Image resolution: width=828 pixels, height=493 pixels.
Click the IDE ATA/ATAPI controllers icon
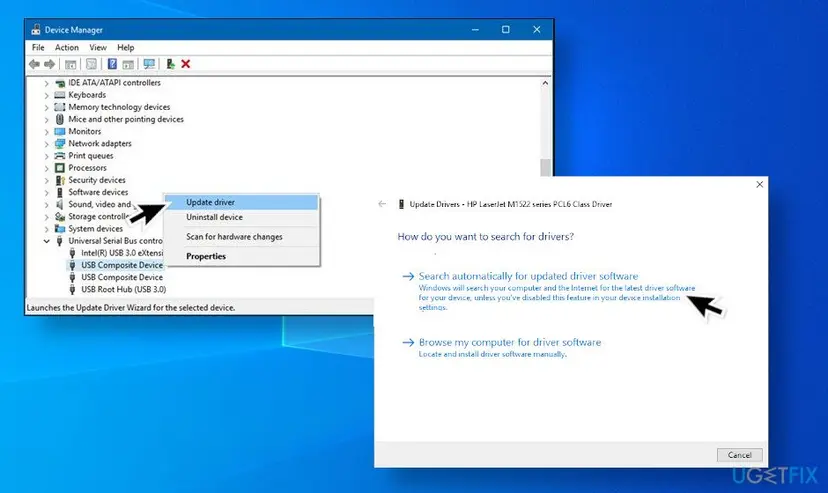click(60, 83)
